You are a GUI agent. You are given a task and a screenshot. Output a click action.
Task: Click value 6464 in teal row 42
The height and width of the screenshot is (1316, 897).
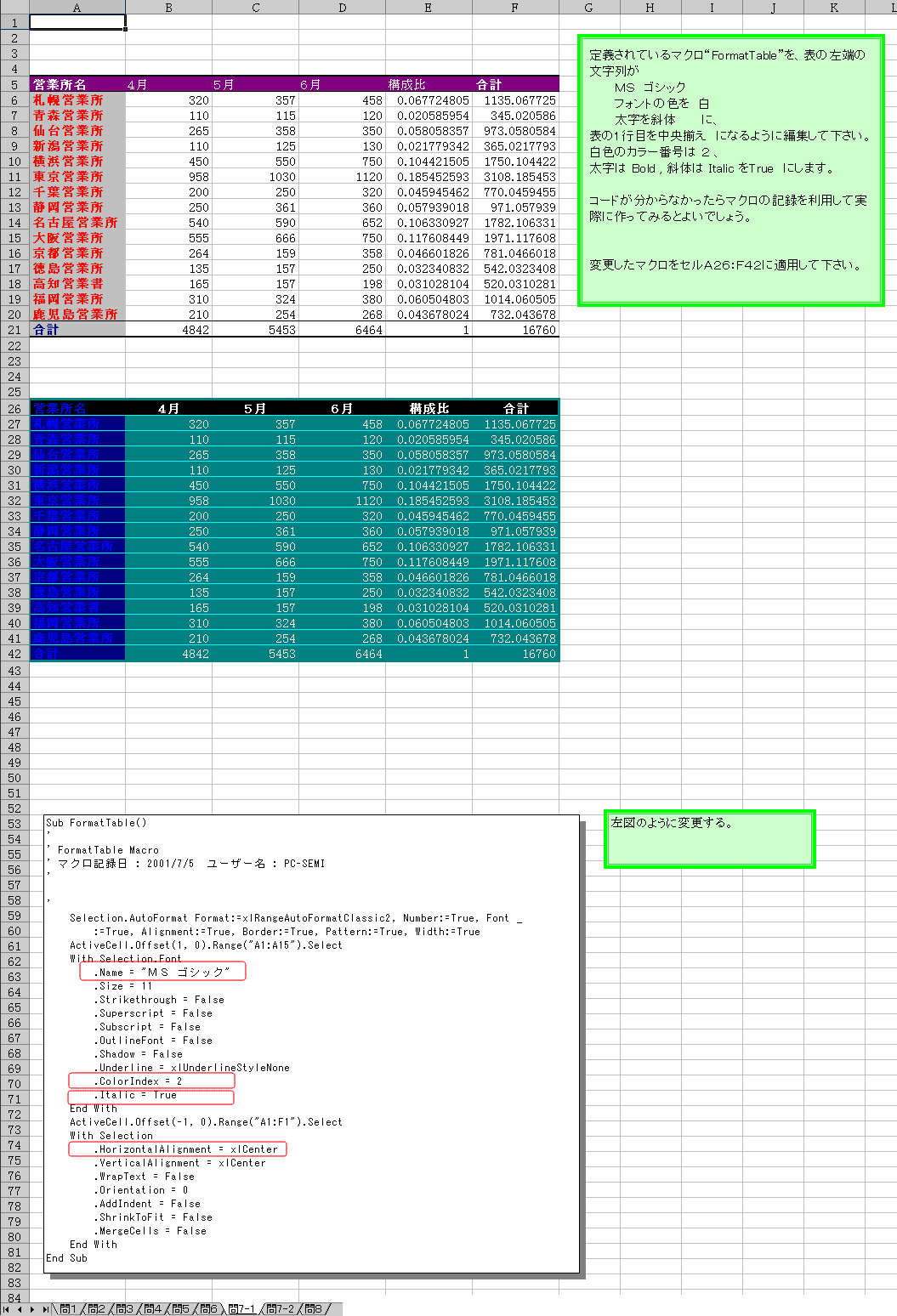coord(342,653)
